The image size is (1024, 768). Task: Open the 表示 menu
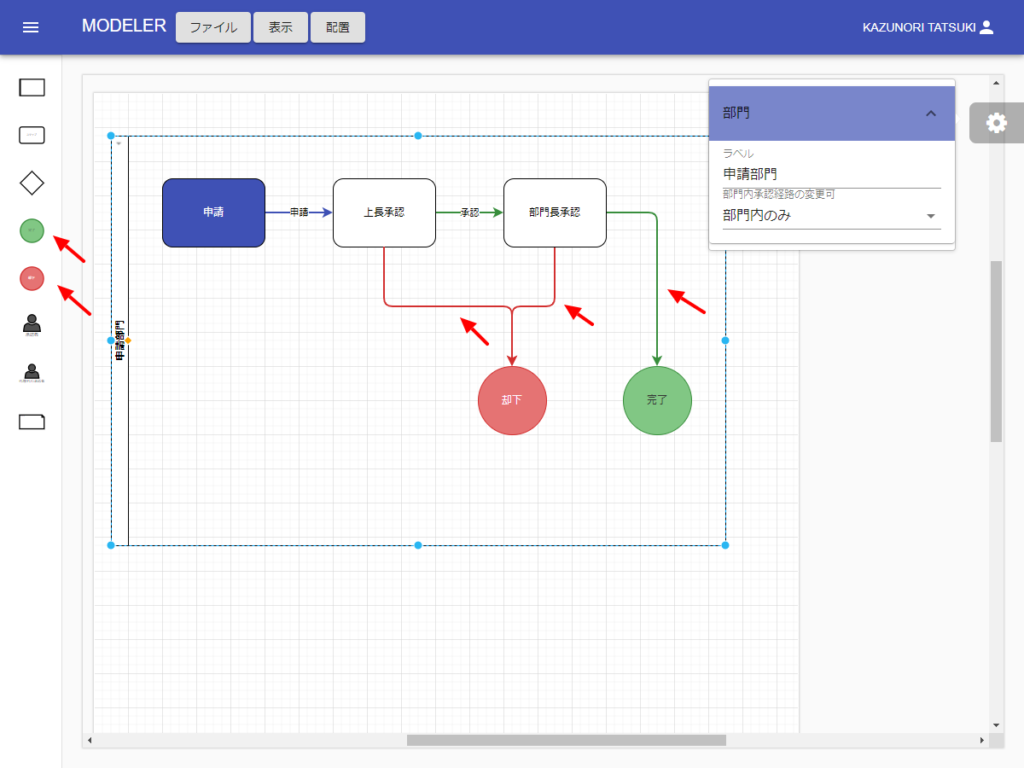[x=280, y=27]
